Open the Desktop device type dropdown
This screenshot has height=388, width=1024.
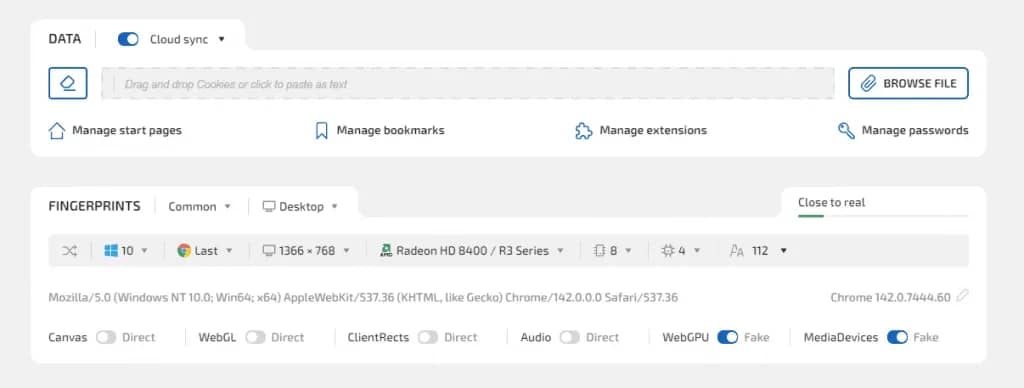300,206
